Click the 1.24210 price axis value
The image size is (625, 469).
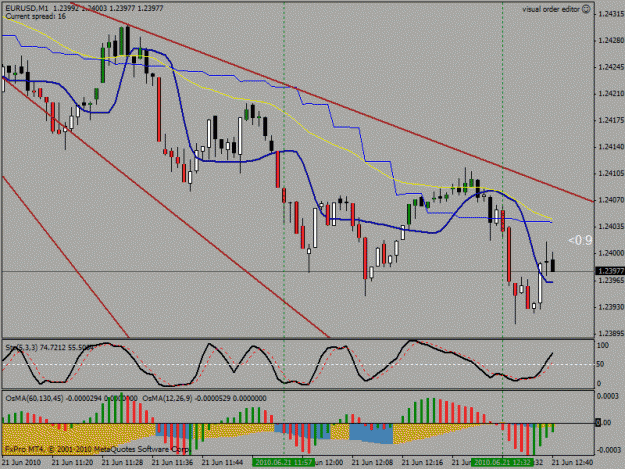click(611, 94)
